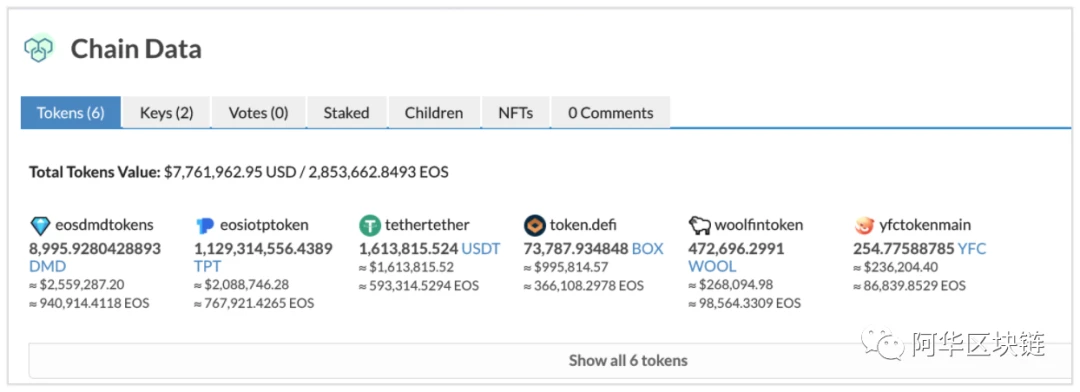The image size is (1080, 392).
Task: Click the woolfintoken sheep icon
Action: (x=699, y=225)
